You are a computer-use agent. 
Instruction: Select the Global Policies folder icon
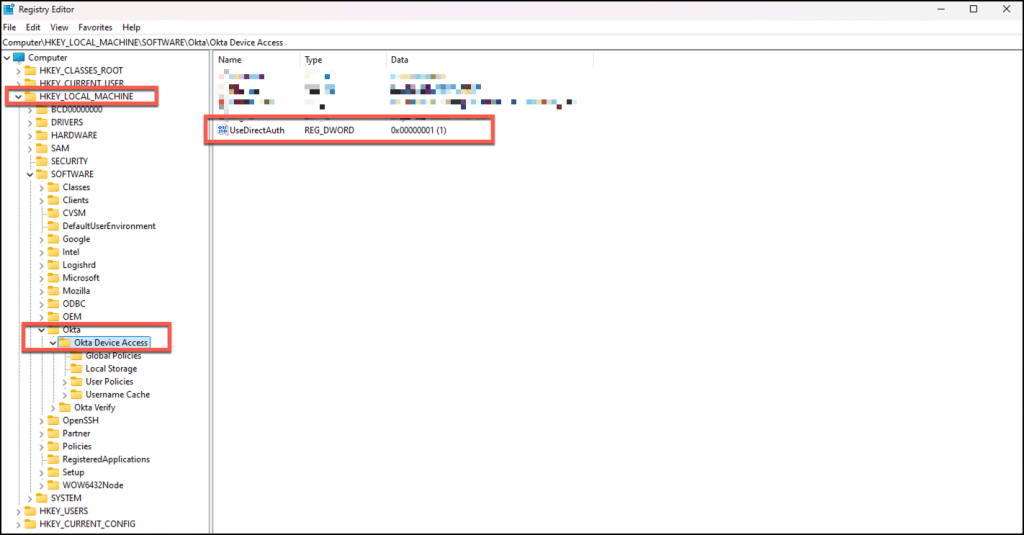tap(77, 356)
